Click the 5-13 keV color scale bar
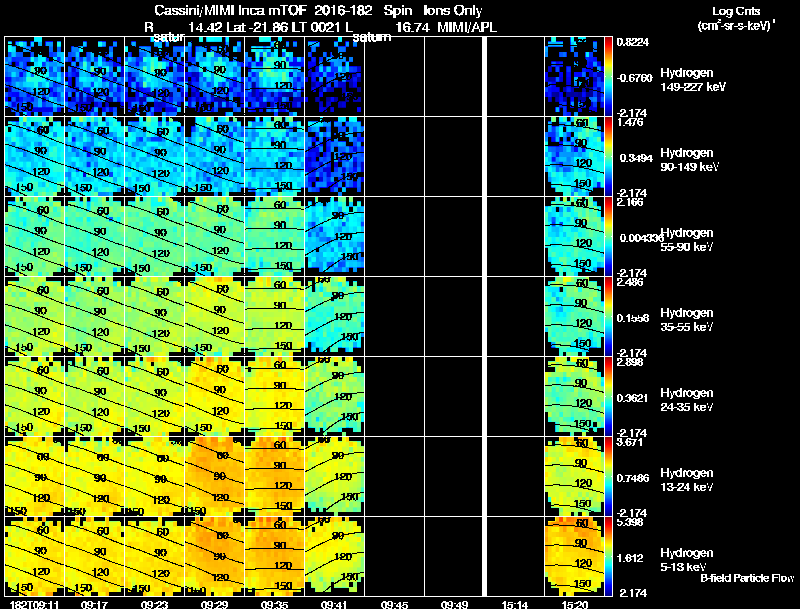 click(x=609, y=556)
